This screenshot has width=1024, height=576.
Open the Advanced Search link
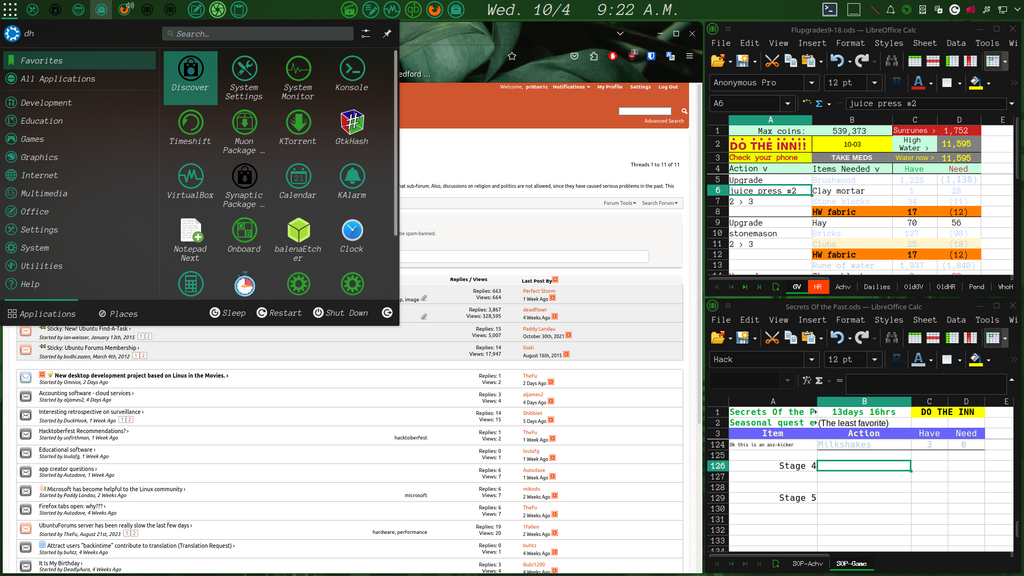[x=663, y=121]
